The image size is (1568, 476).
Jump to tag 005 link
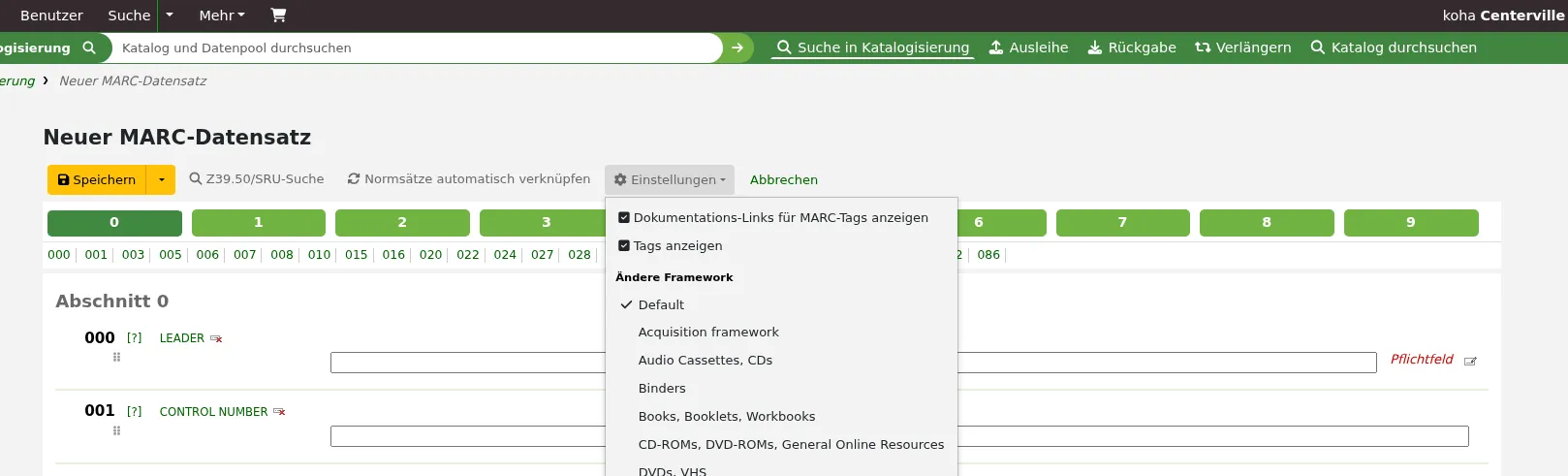171,255
